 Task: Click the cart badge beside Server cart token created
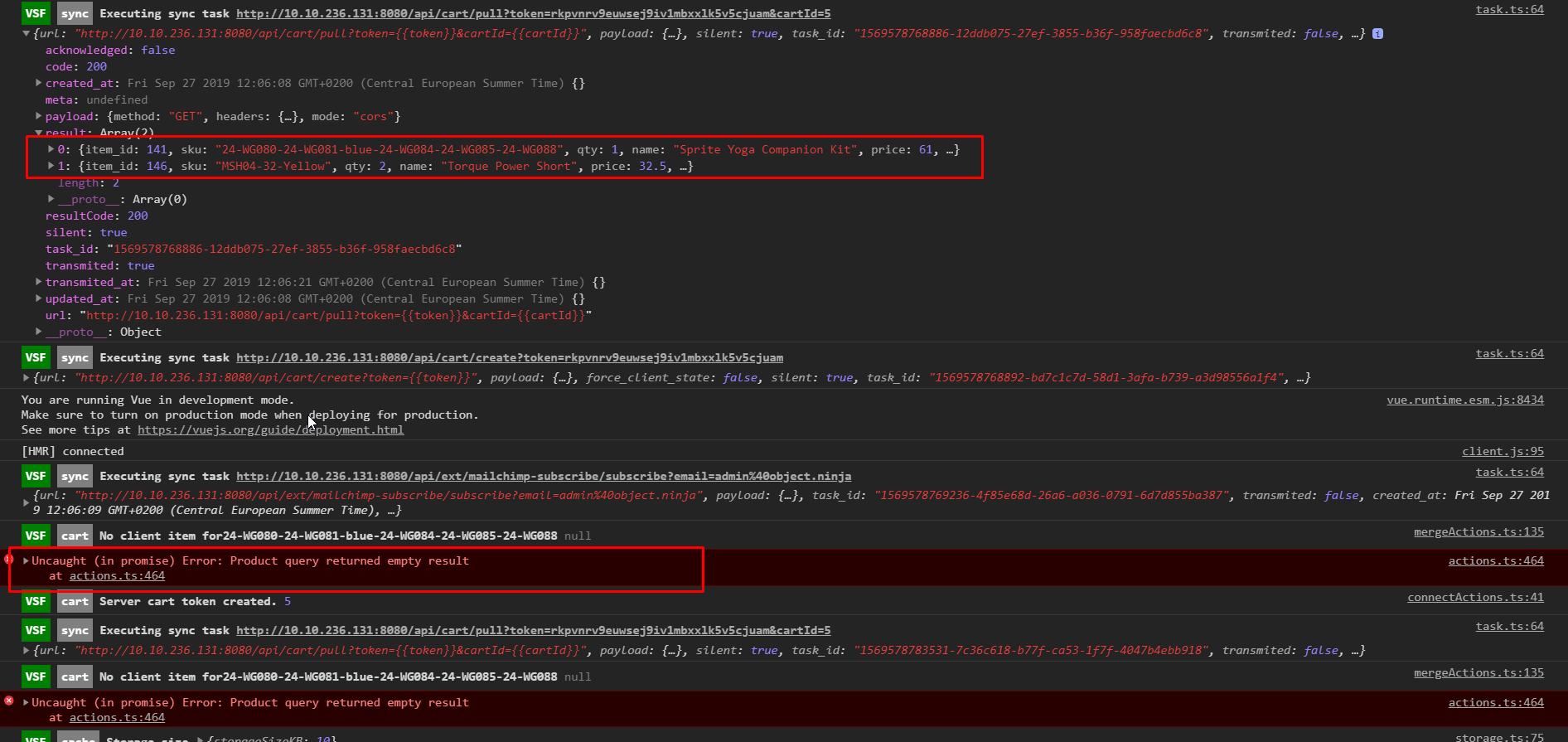click(75, 601)
